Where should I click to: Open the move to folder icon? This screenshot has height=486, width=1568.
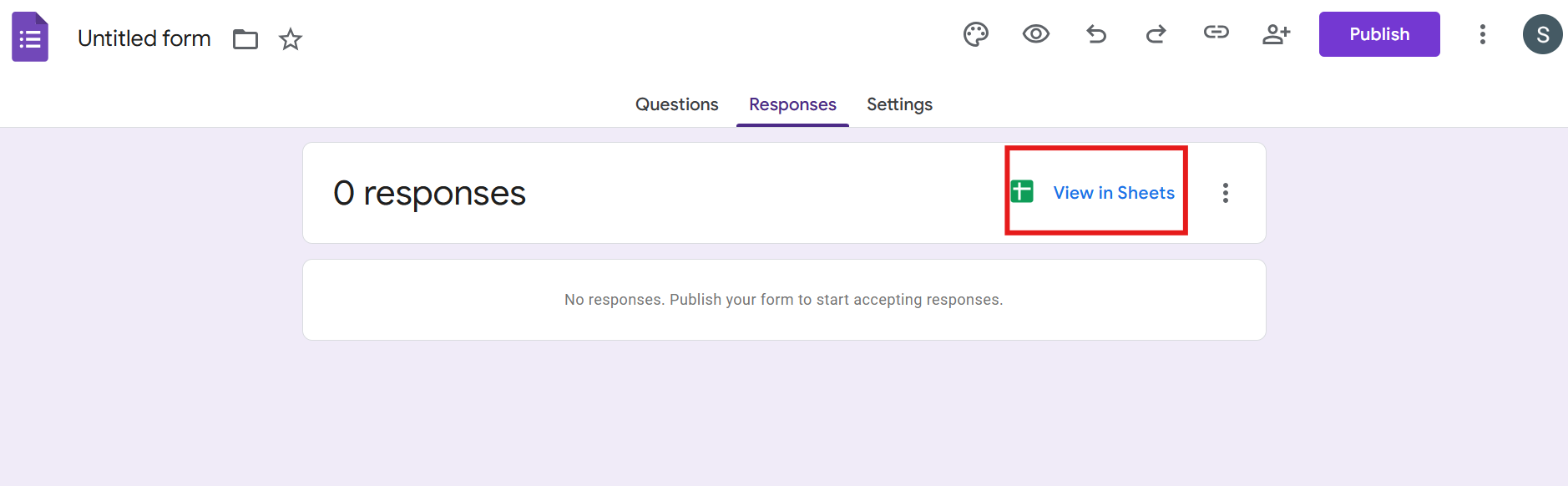245,39
